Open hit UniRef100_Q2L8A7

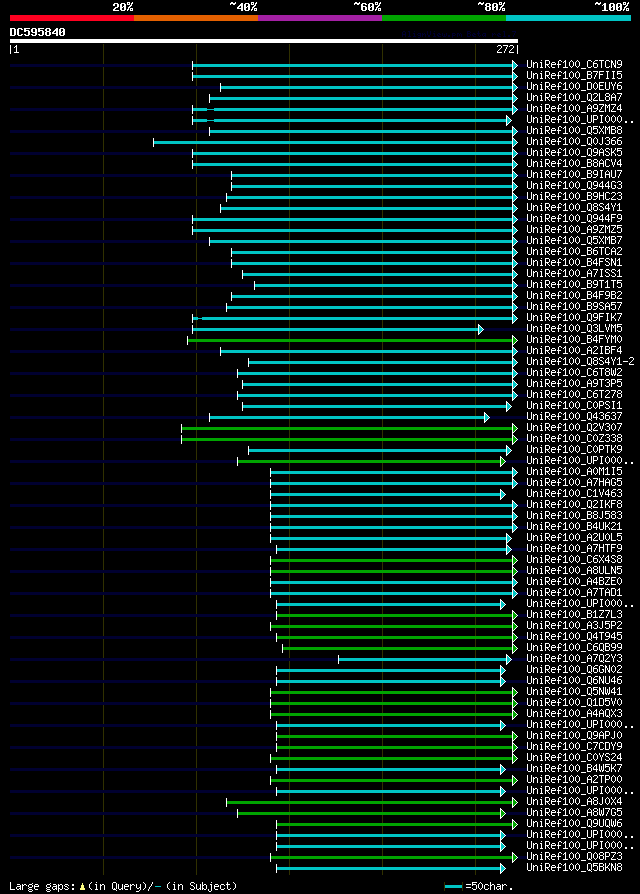point(574,97)
